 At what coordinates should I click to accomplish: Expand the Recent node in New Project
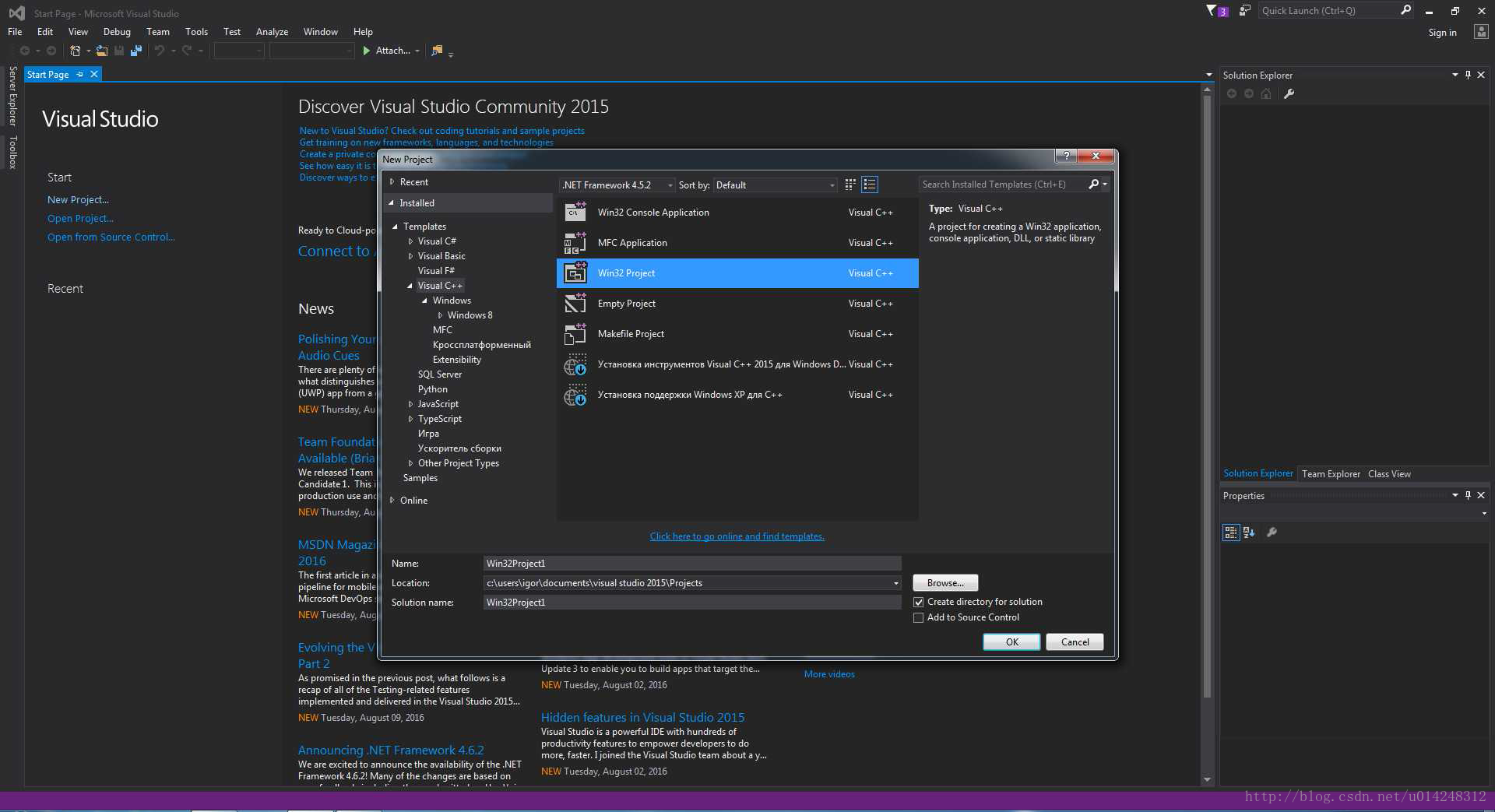pos(392,182)
